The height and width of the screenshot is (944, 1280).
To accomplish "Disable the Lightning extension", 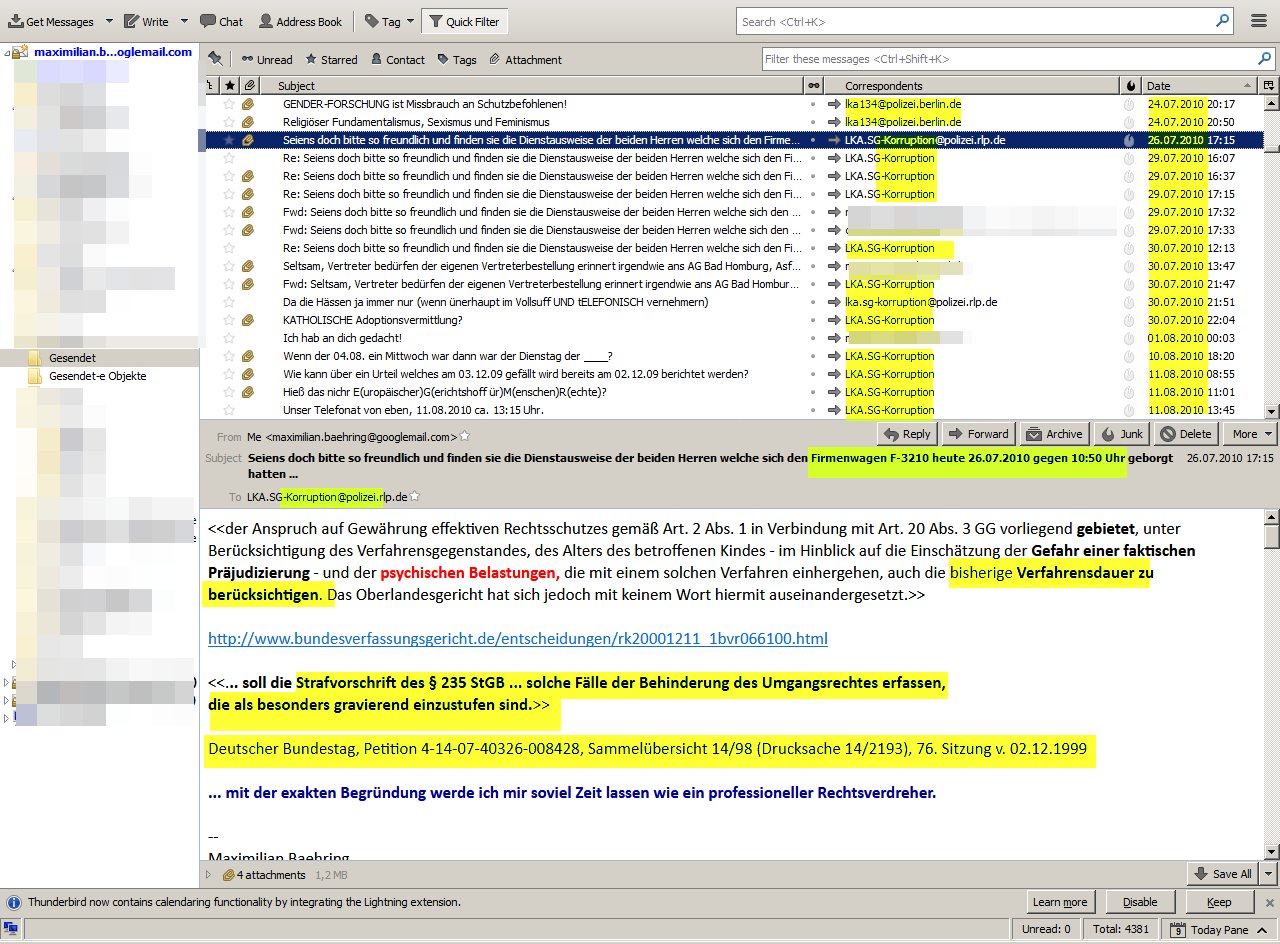I will 1140,902.
